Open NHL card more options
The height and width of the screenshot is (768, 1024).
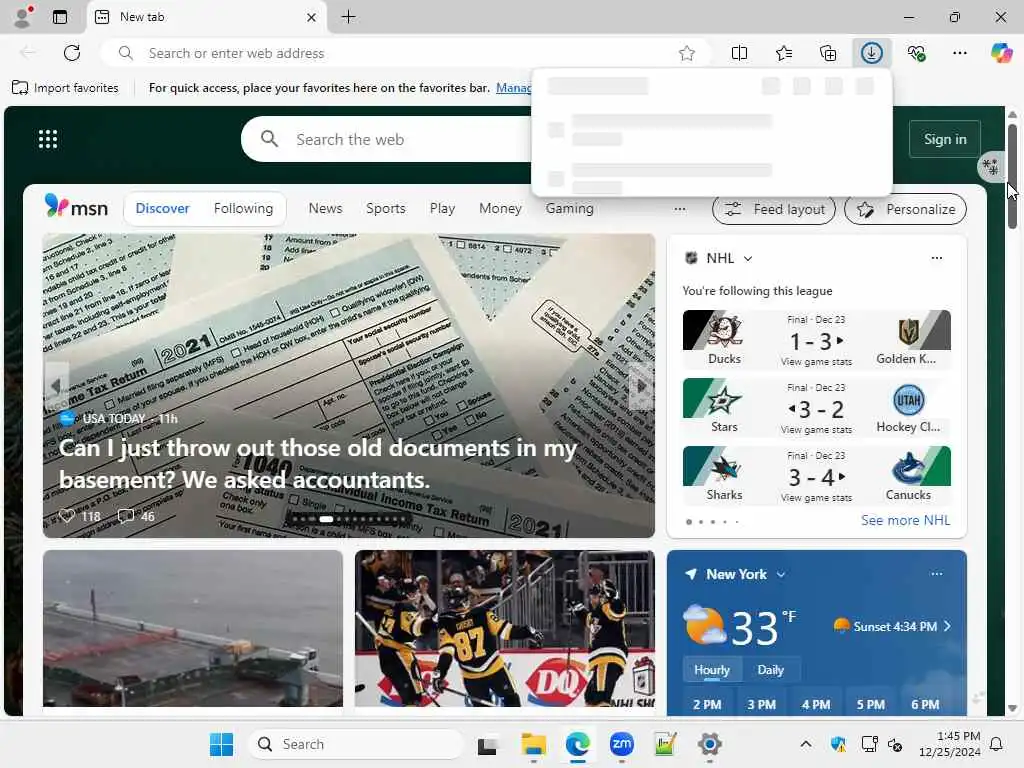click(x=936, y=258)
